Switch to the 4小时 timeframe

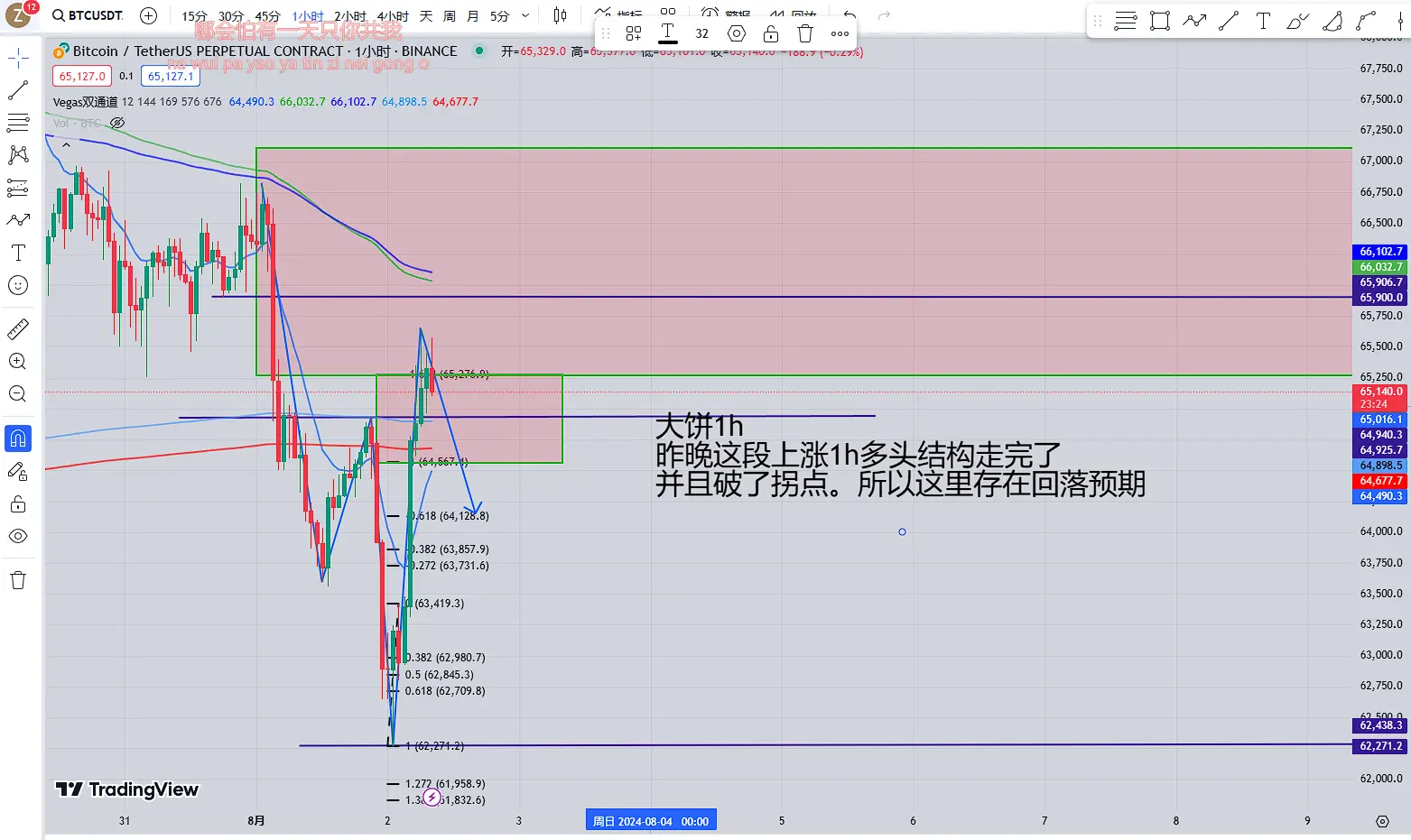coord(393,16)
